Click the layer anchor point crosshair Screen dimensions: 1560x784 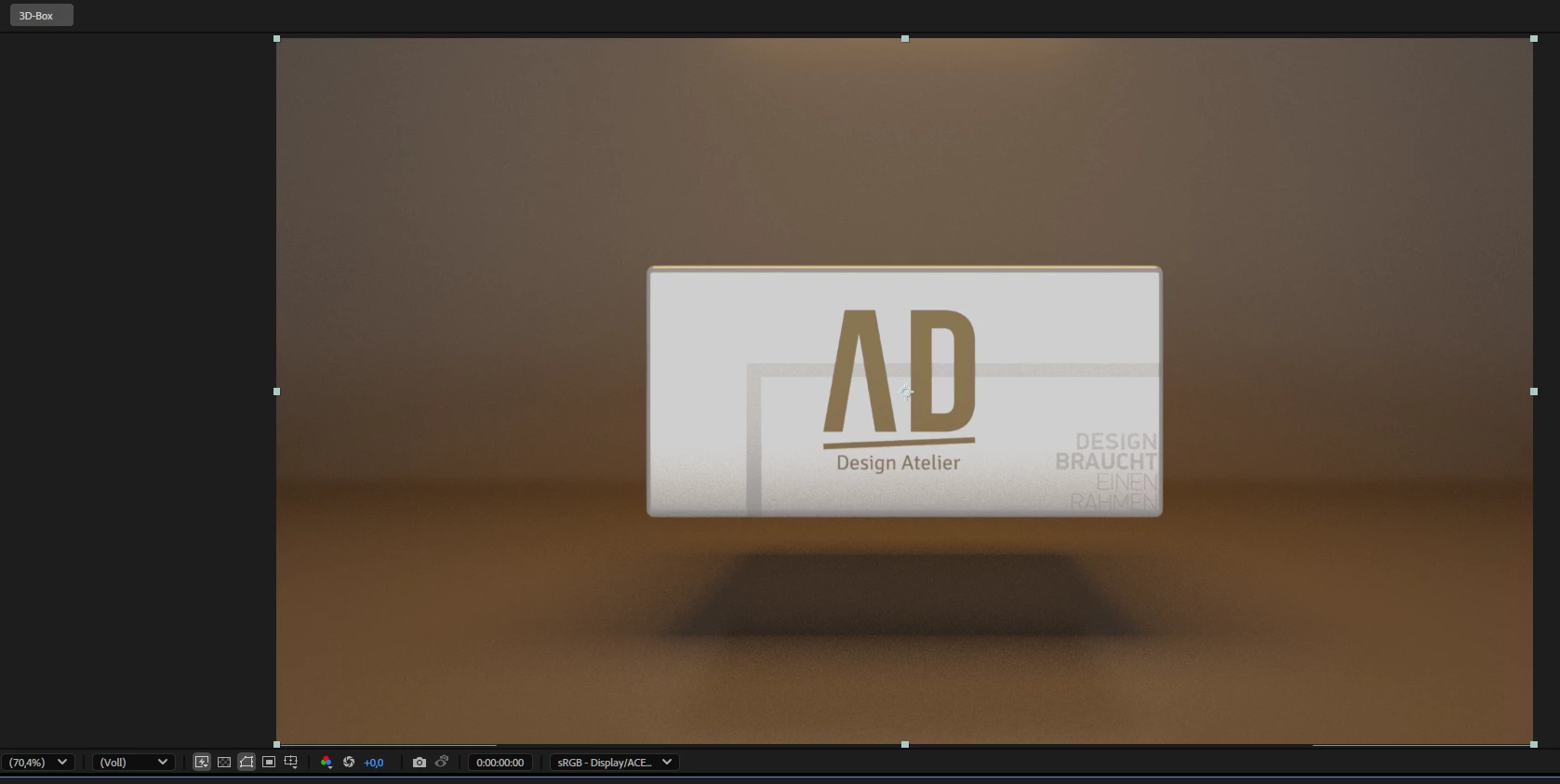[906, 392]
